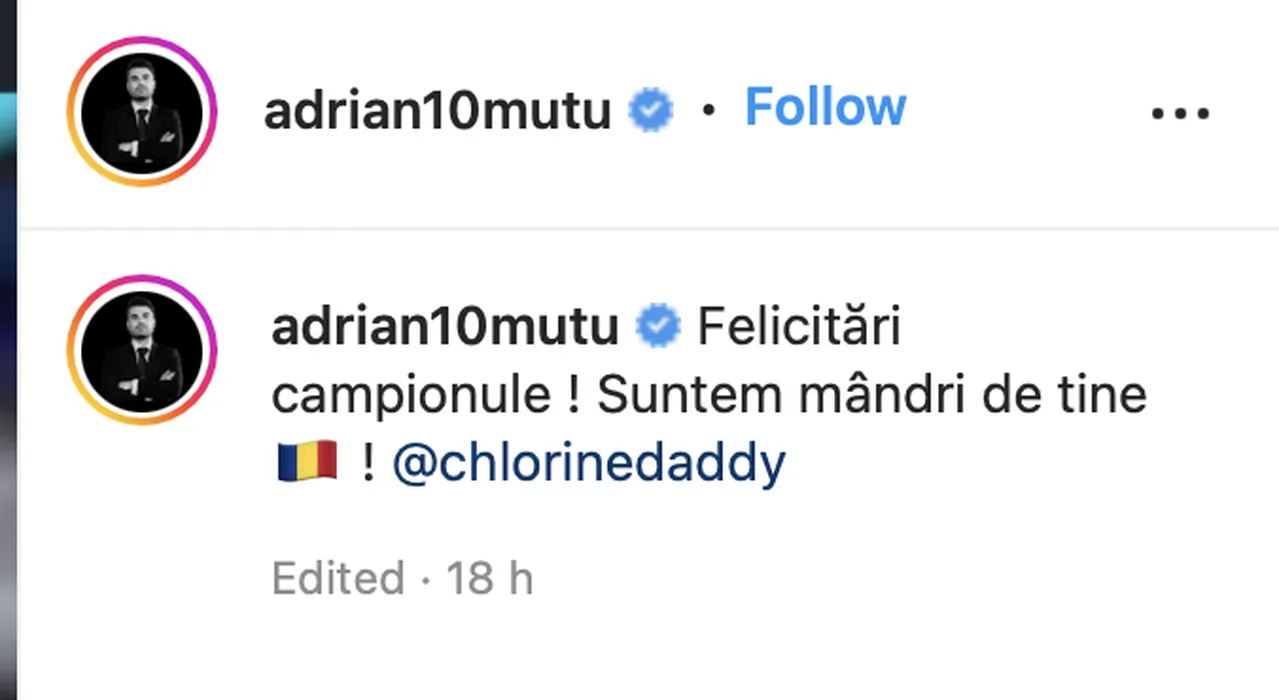Follow the adrian10mutu account
The height and width of the screenshot is (700, 1279).
point(825,107)
